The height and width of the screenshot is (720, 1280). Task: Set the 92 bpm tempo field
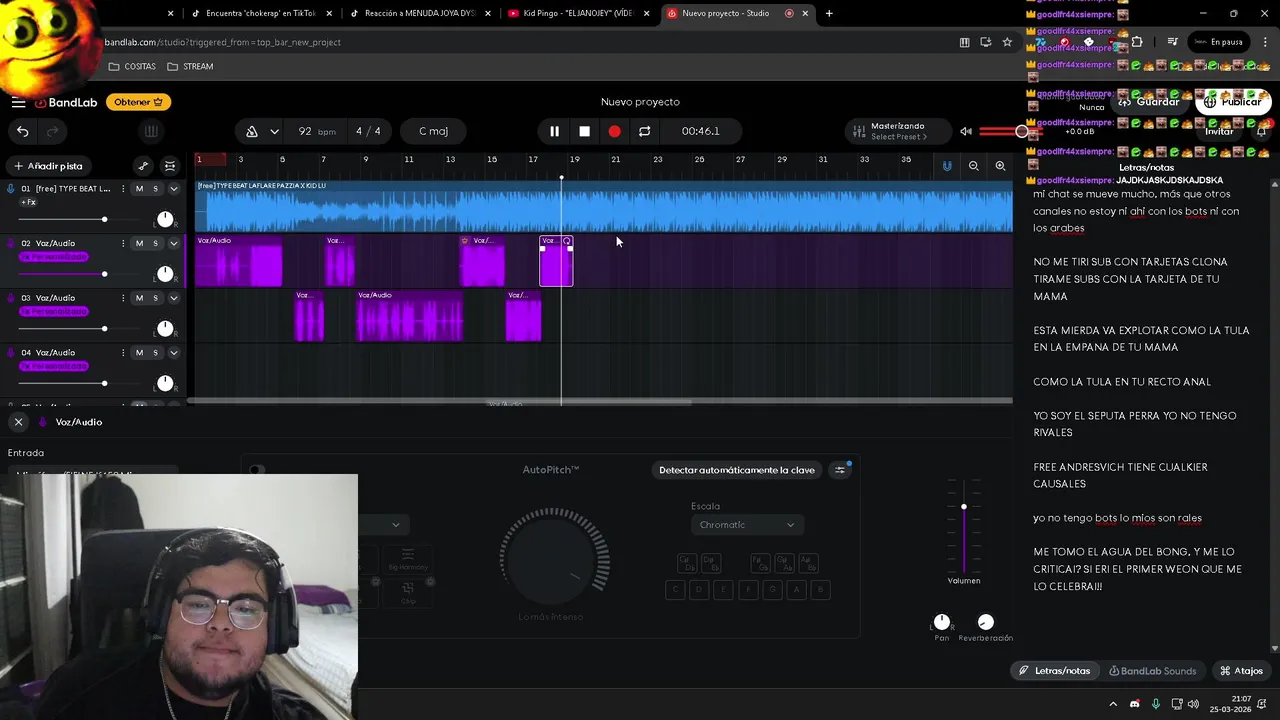pyautogui.click(x=314, y=131)
